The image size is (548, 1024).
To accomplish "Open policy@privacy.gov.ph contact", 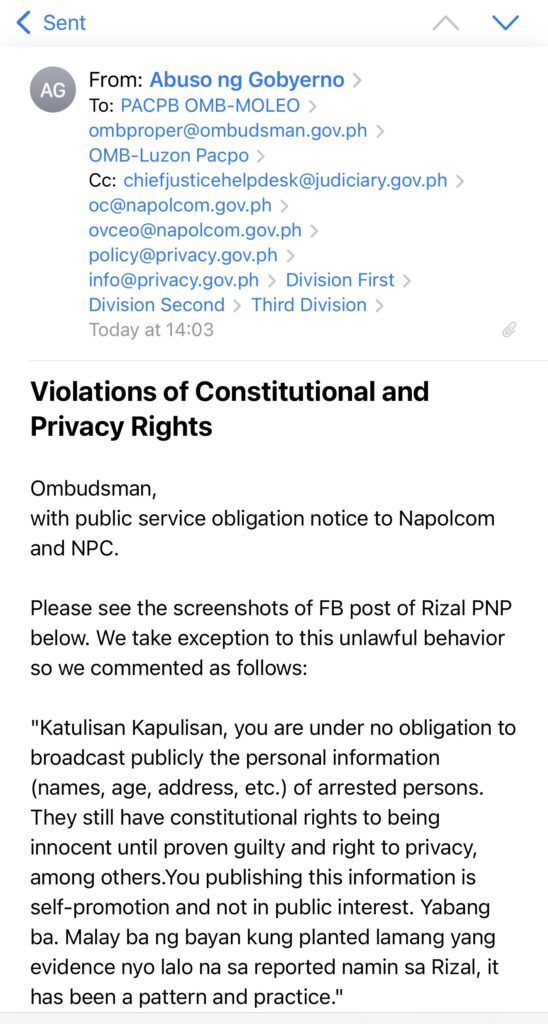I will click(183, 255).
